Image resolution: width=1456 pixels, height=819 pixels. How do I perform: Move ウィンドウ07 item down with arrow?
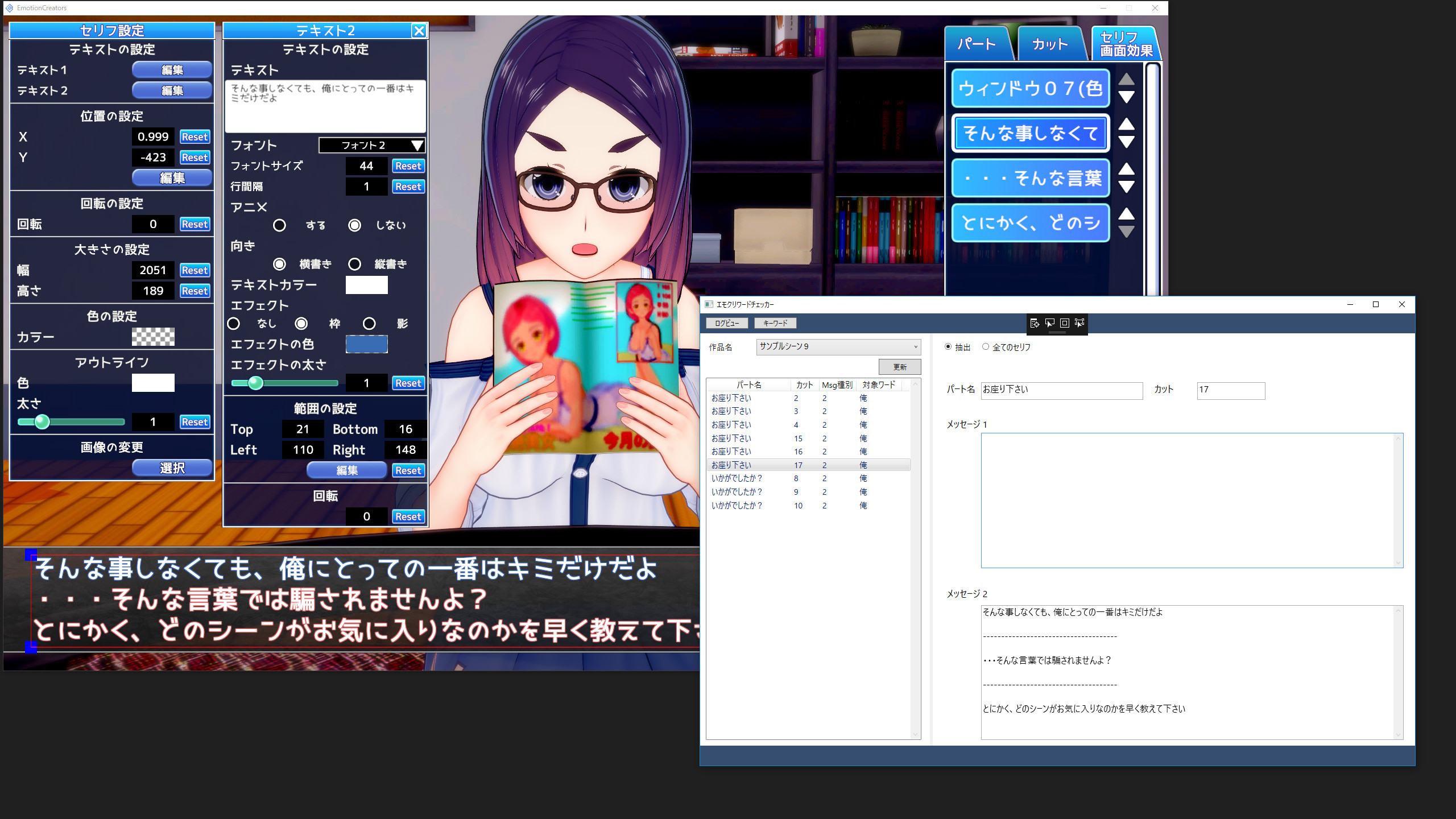(x=1126, y=97)
